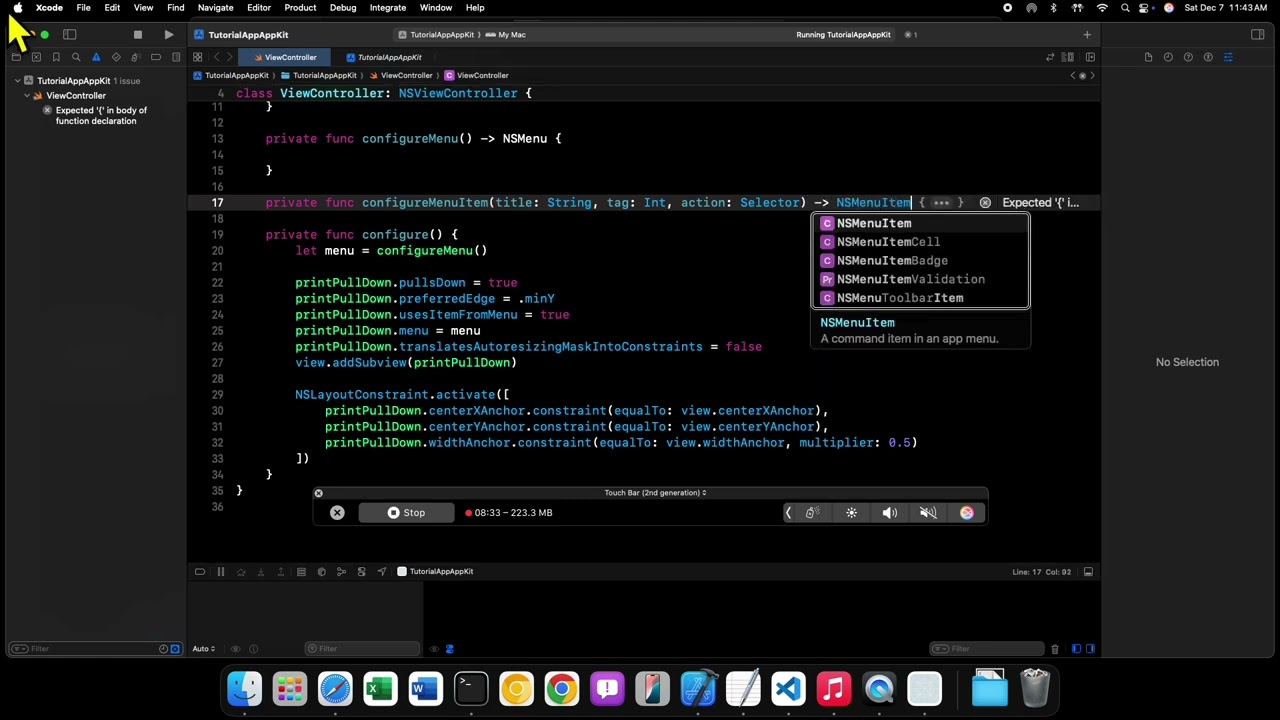This screenshot has height=720, width=1280.
Task: Open the related items grid menu
Action: tap(198, 57)
